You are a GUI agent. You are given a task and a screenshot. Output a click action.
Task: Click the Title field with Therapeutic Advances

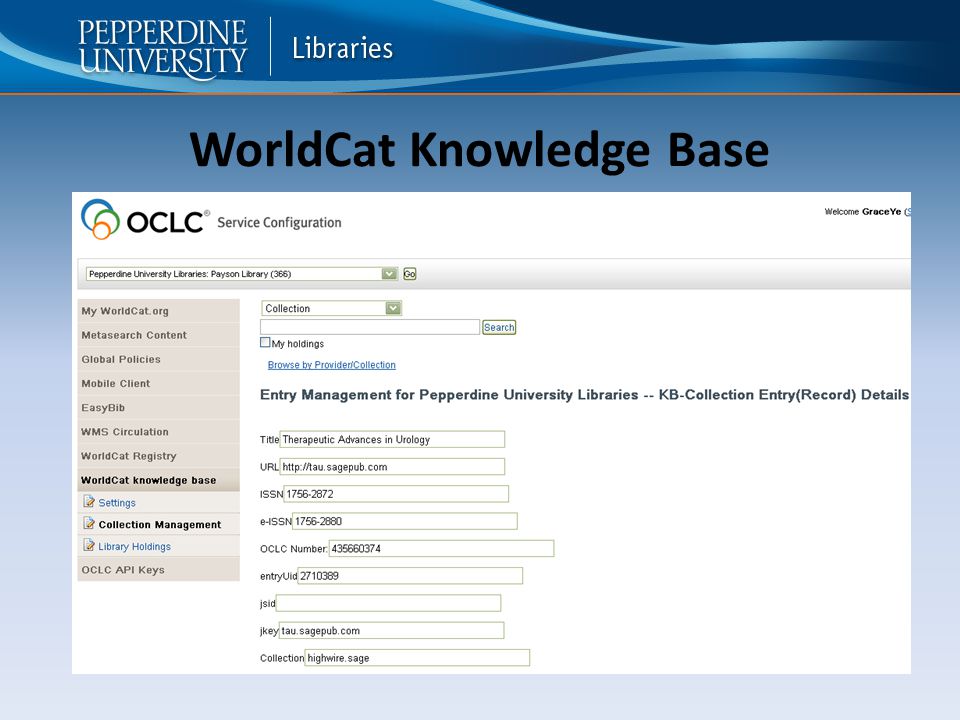pos(392,439)
